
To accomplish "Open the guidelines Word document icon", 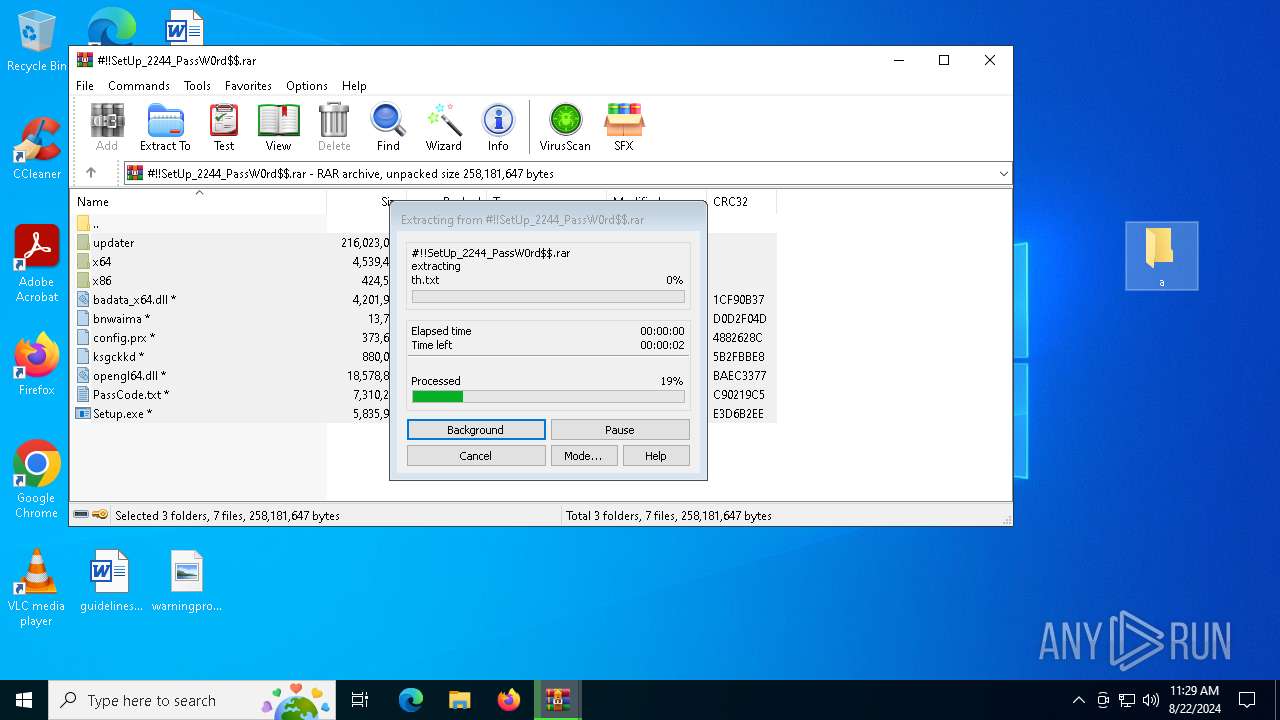I will click(110, 580).
